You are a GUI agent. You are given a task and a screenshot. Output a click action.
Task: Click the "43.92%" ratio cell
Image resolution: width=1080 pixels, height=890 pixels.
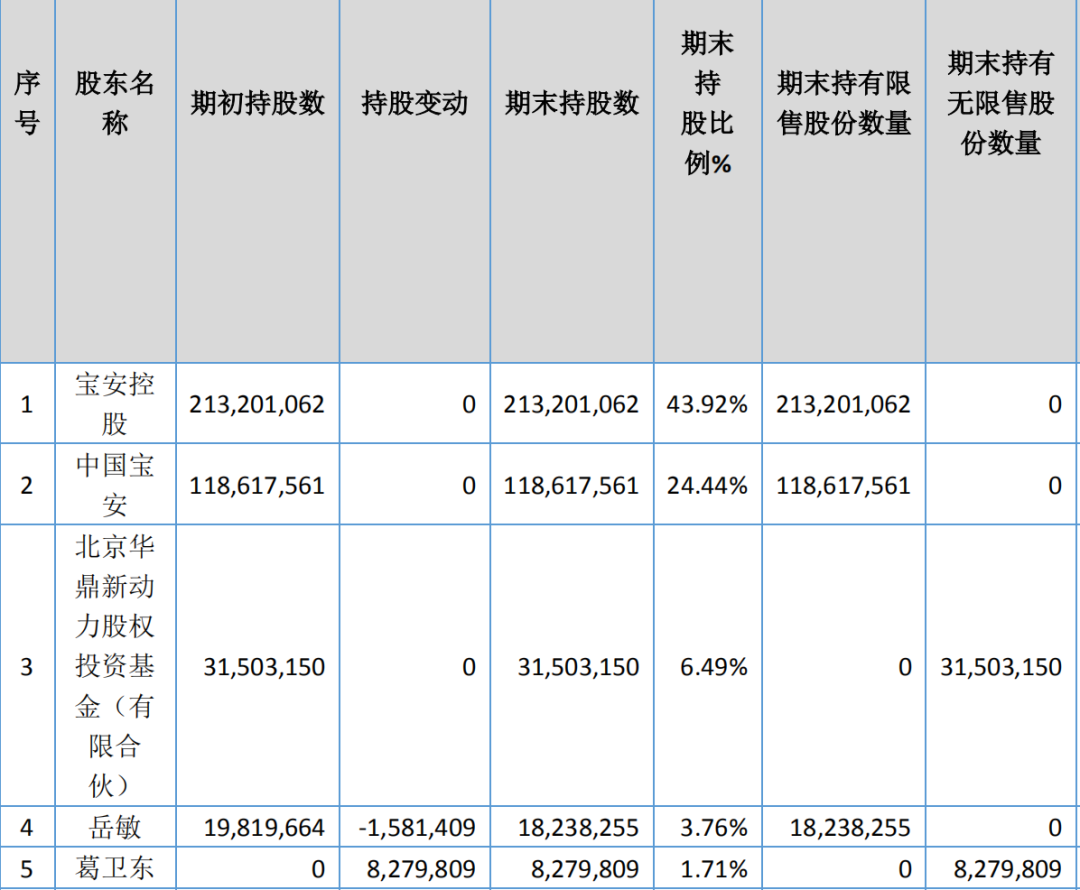click(x=707, y=404)
